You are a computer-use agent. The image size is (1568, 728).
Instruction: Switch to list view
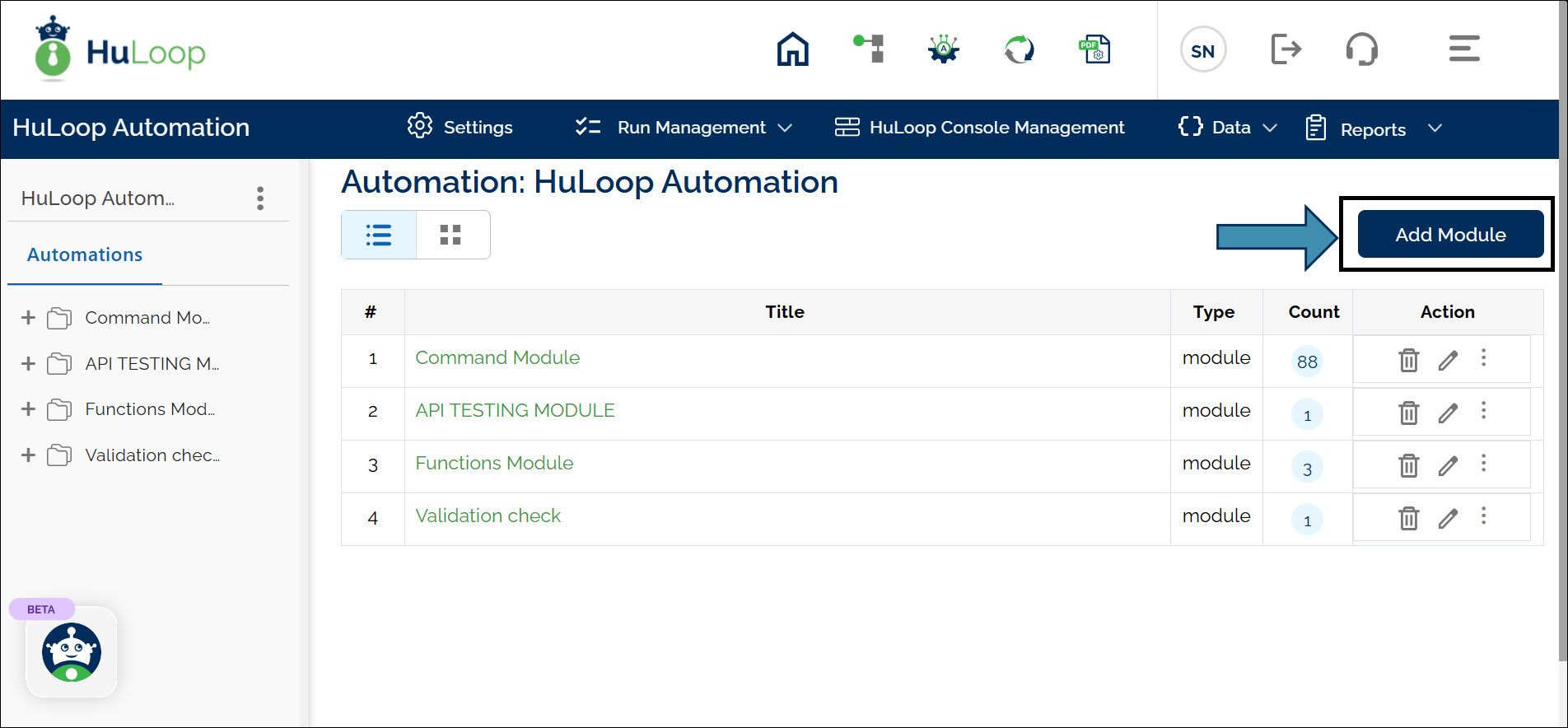[379, 236]
